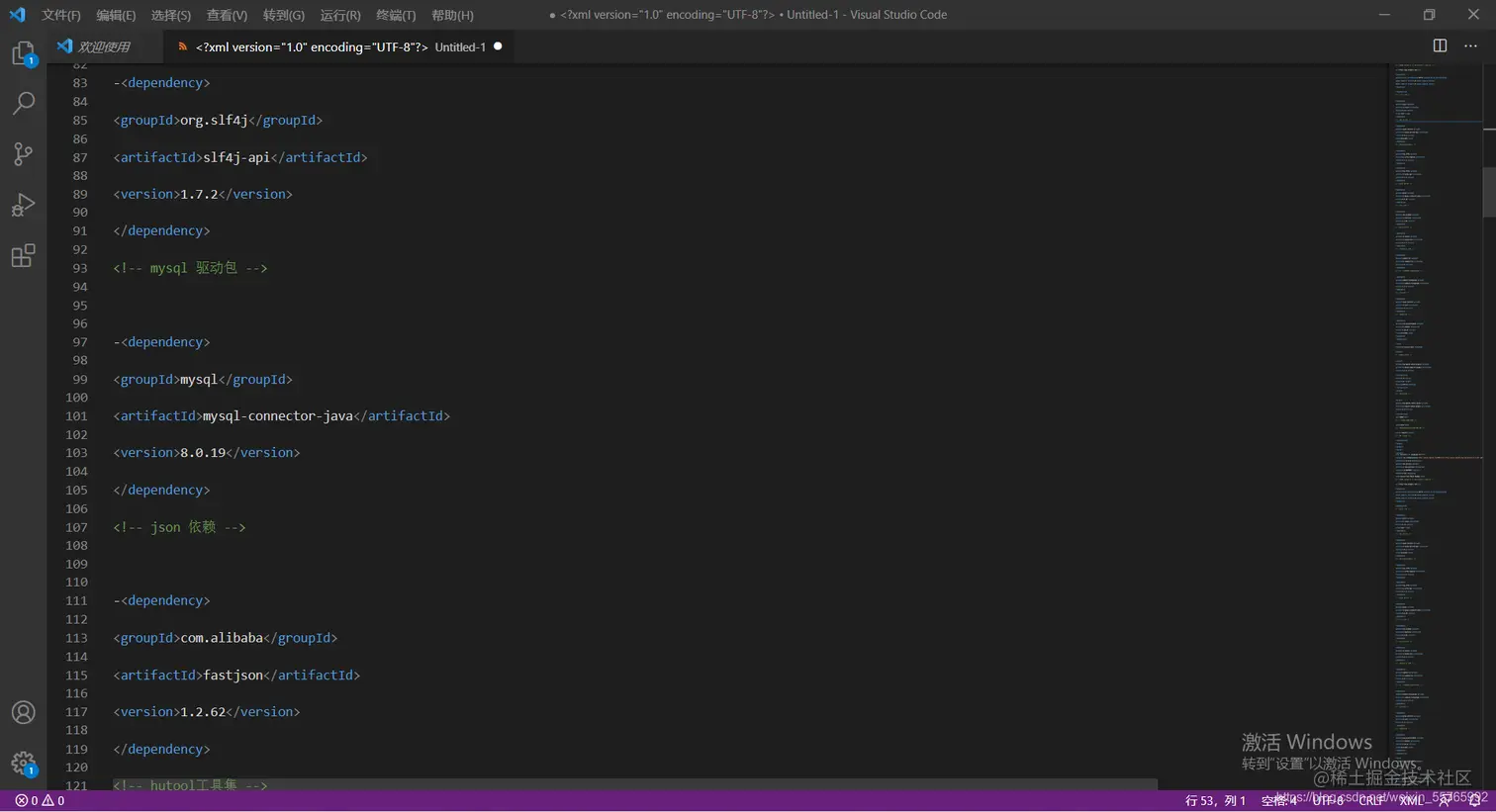Click the version 1.7.2 line
Viewport: 1496px width, 812px height.
tap(203, 194)
